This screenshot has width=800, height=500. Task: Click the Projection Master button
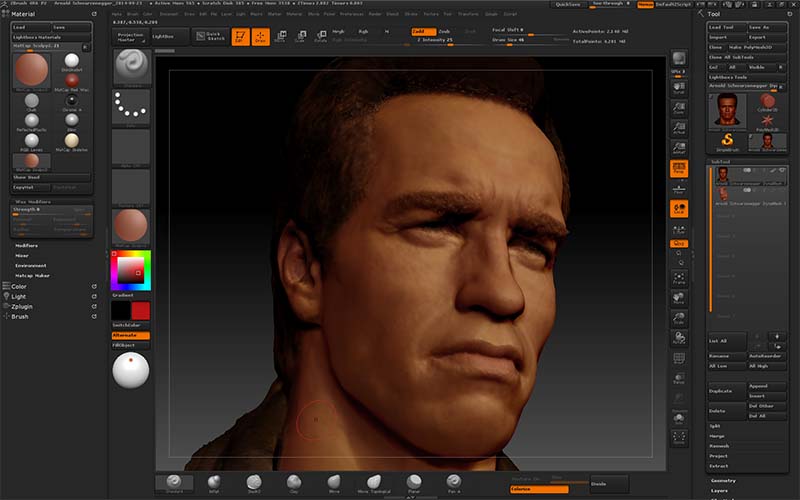coord(131,37)
